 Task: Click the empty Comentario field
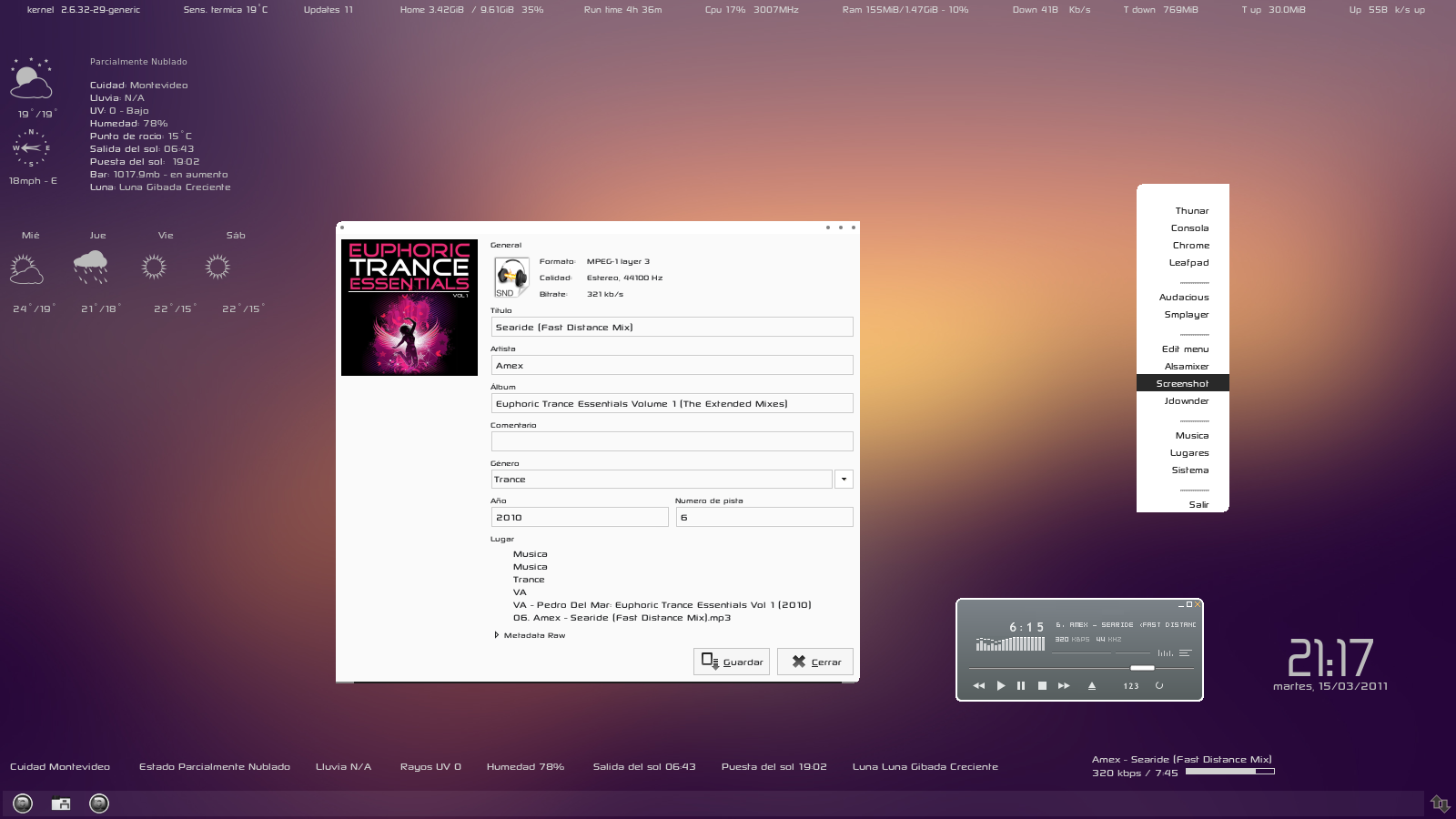(672, 441)
